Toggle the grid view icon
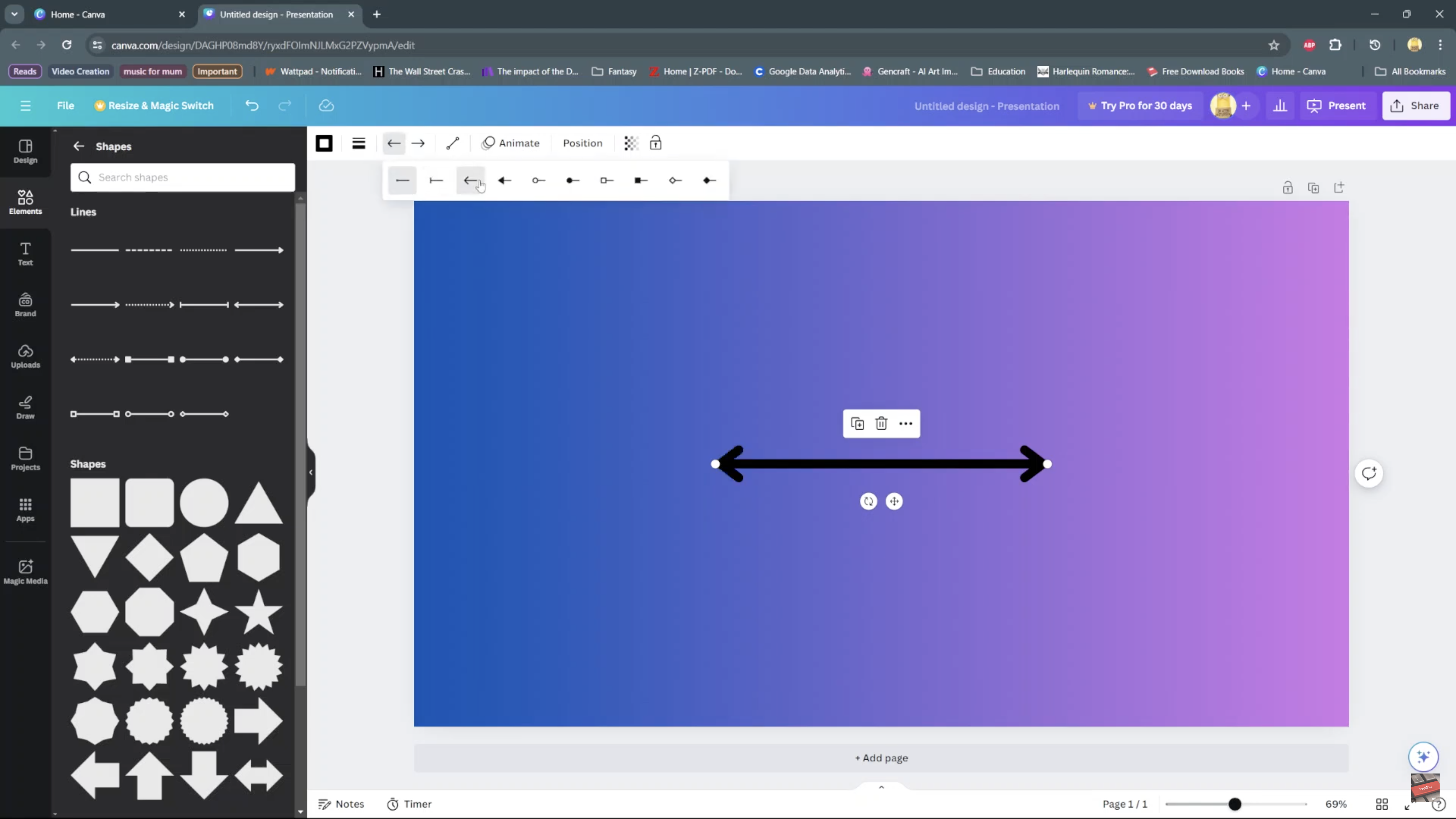Viewport: 1456px width, 819px height. (x=1382, y=804)
